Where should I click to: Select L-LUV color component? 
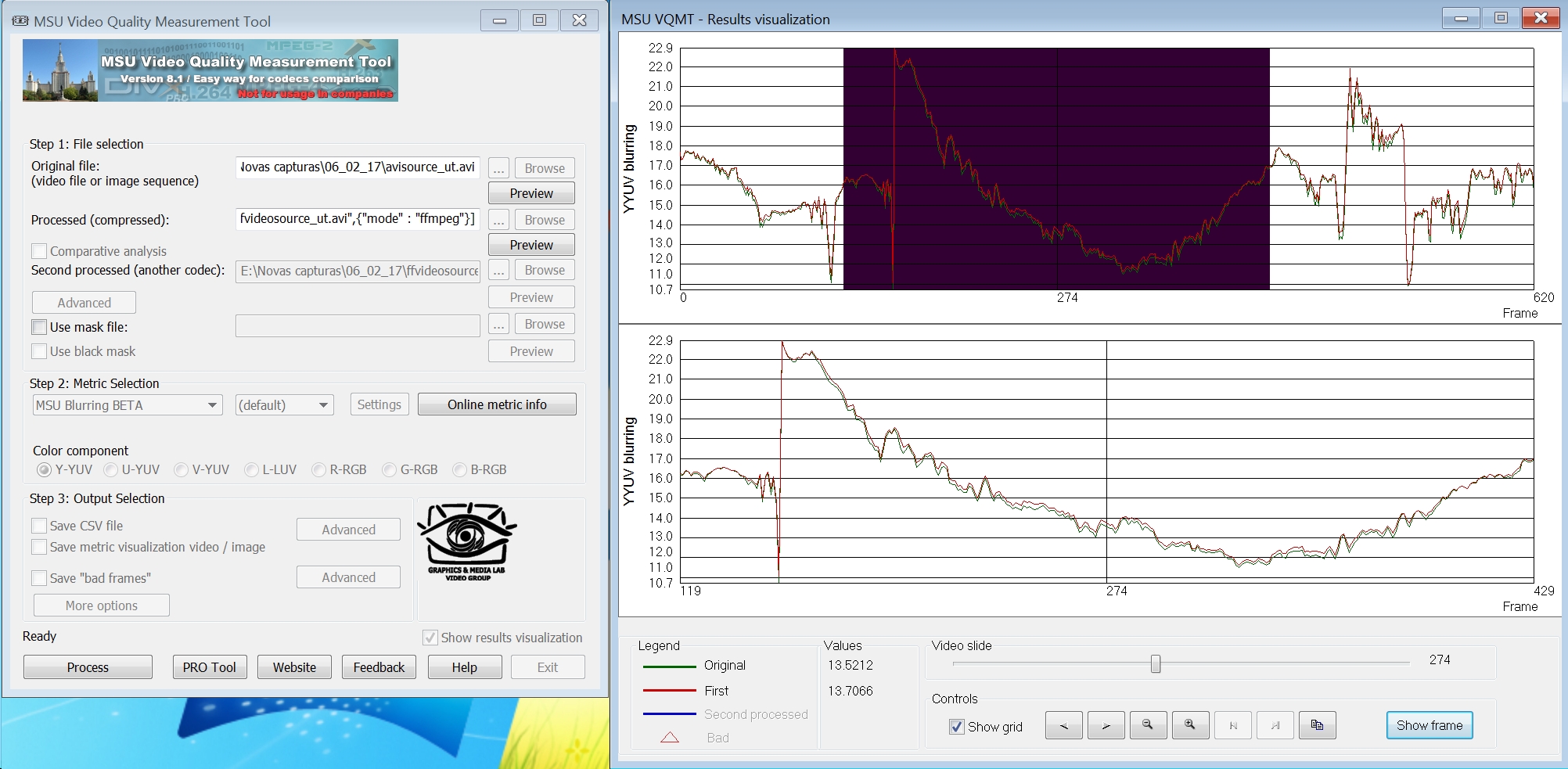[x=251, y=469]
